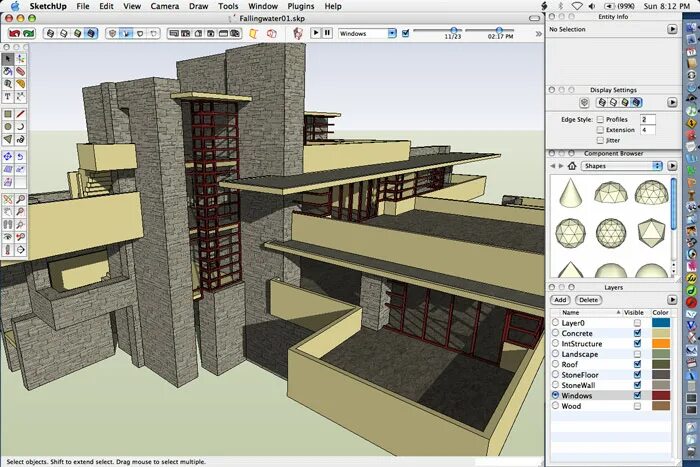Choose the Pan hand tool

pyautogui.click(x=8, y=212)
